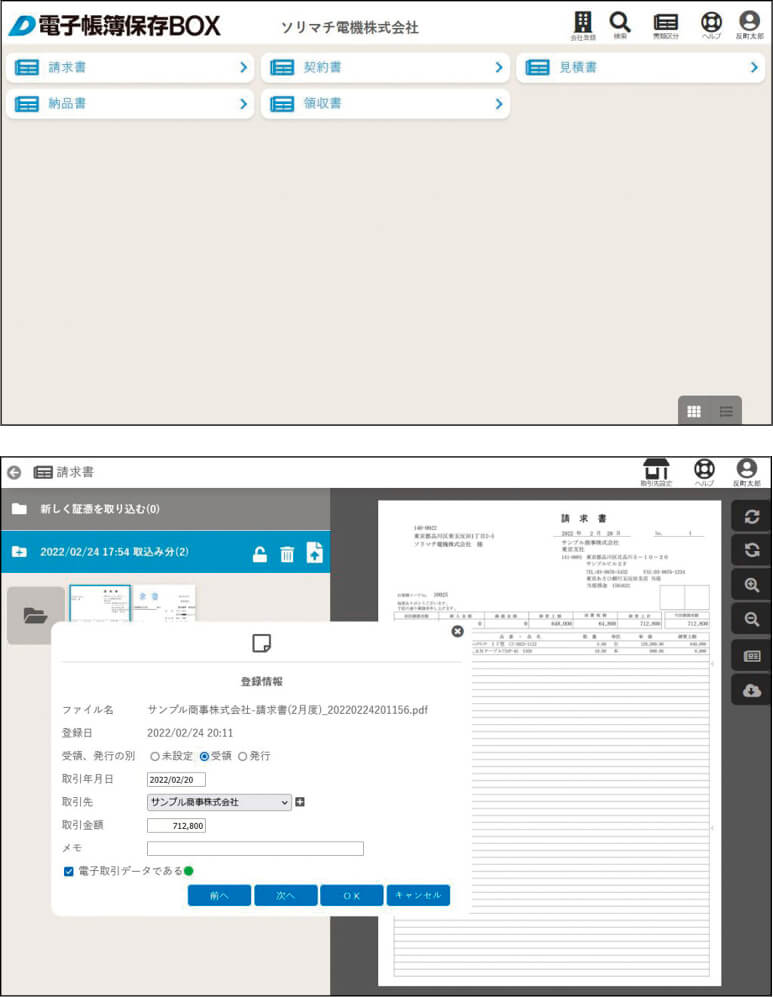Click the 電子帳簿保存BOX logo

tap(114, 26)
